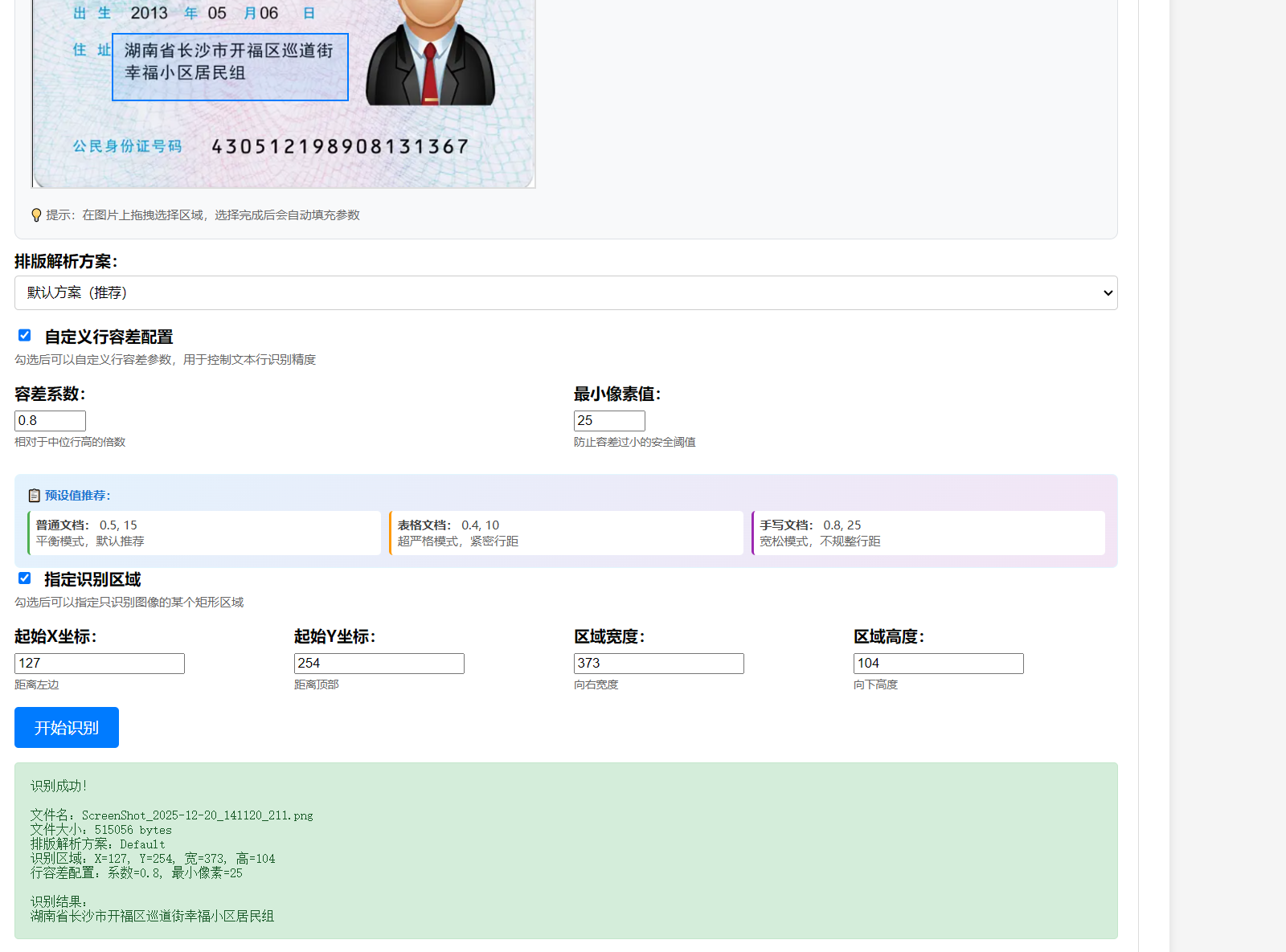Click the blue selection box on address
Image resolution: width=1286 pixels, height=952 pixels.
coord(230,67)
